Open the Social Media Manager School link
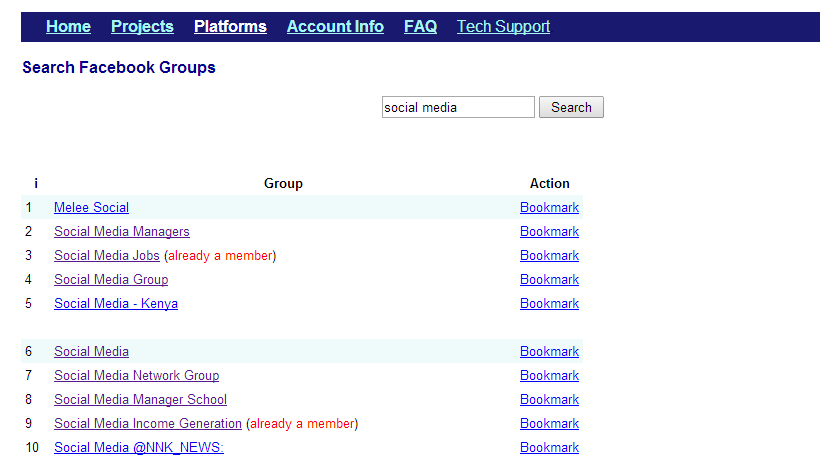Screen dimensions: 820x471 (141, 399)
